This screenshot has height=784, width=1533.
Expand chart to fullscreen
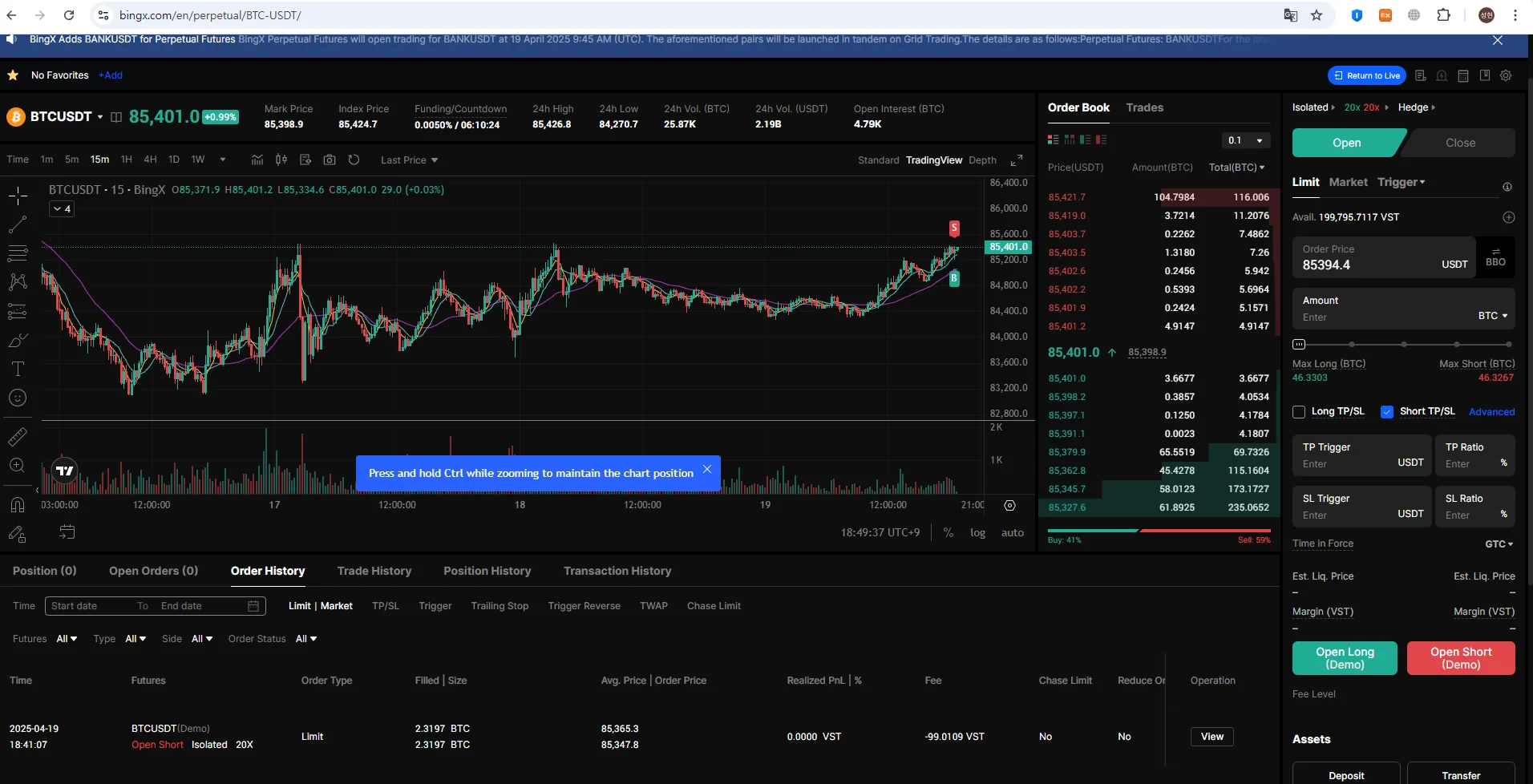click(1017, 160)
